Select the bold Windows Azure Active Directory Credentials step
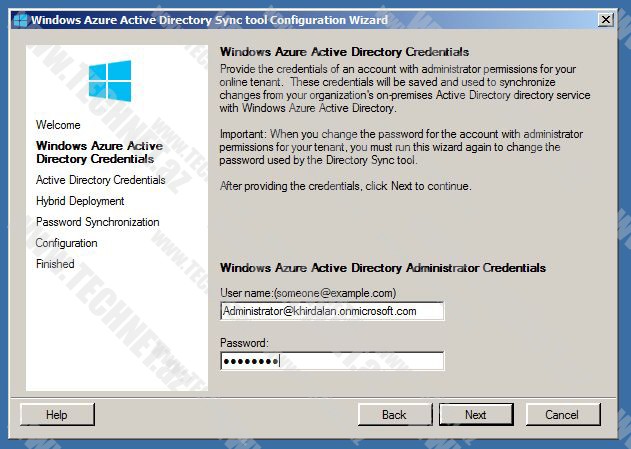 point(99,152)
